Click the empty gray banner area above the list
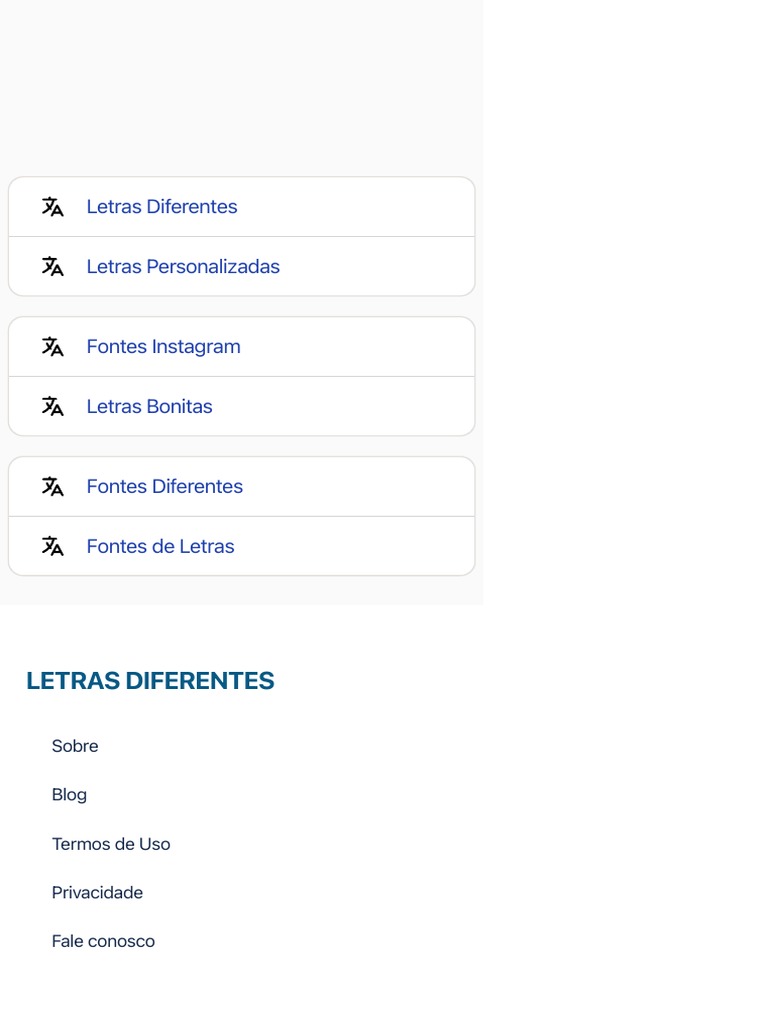768x1024 pixels. [242, 85]
